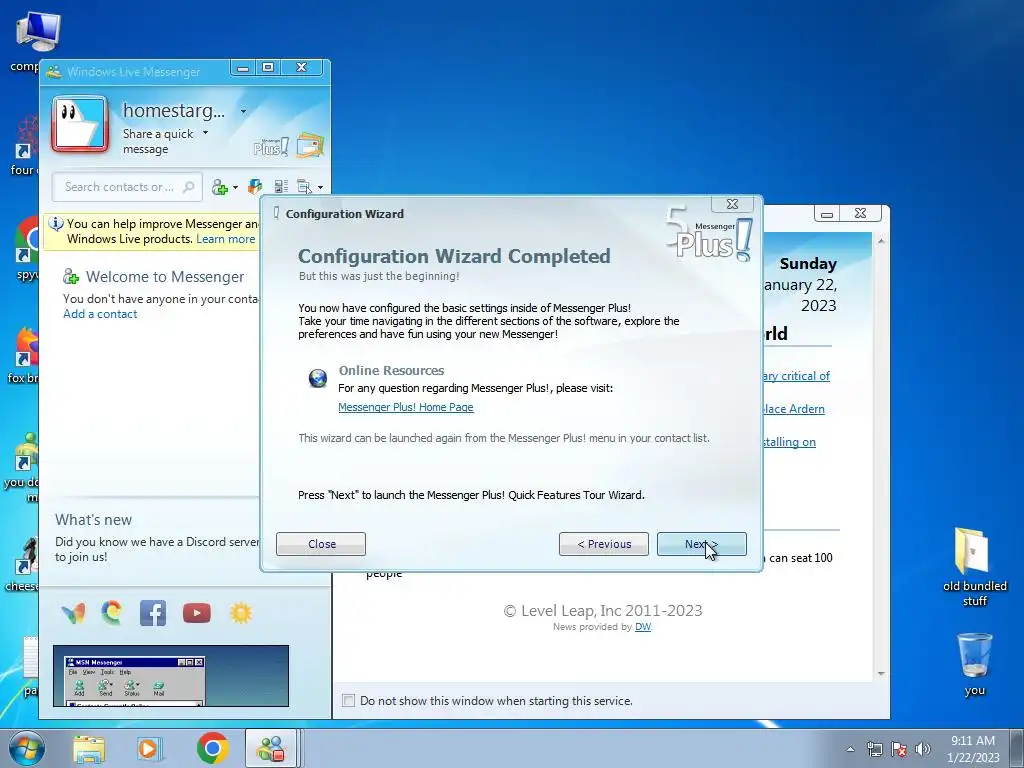The height and width of the screenshot is (768, 1024).
Task: Check 'Do not show this window when starting'
Action: click(x=349, y=701)
